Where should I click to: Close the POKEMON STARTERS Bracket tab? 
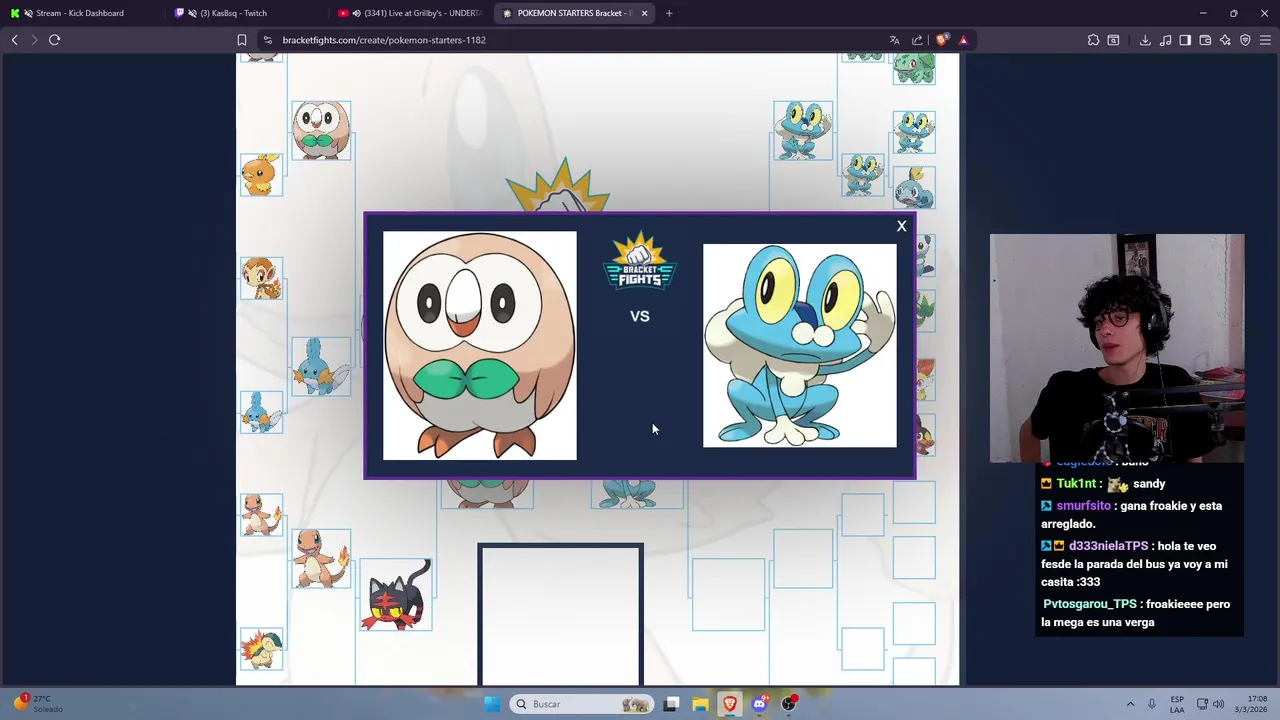pyautogui.click(x=644, y=13)
